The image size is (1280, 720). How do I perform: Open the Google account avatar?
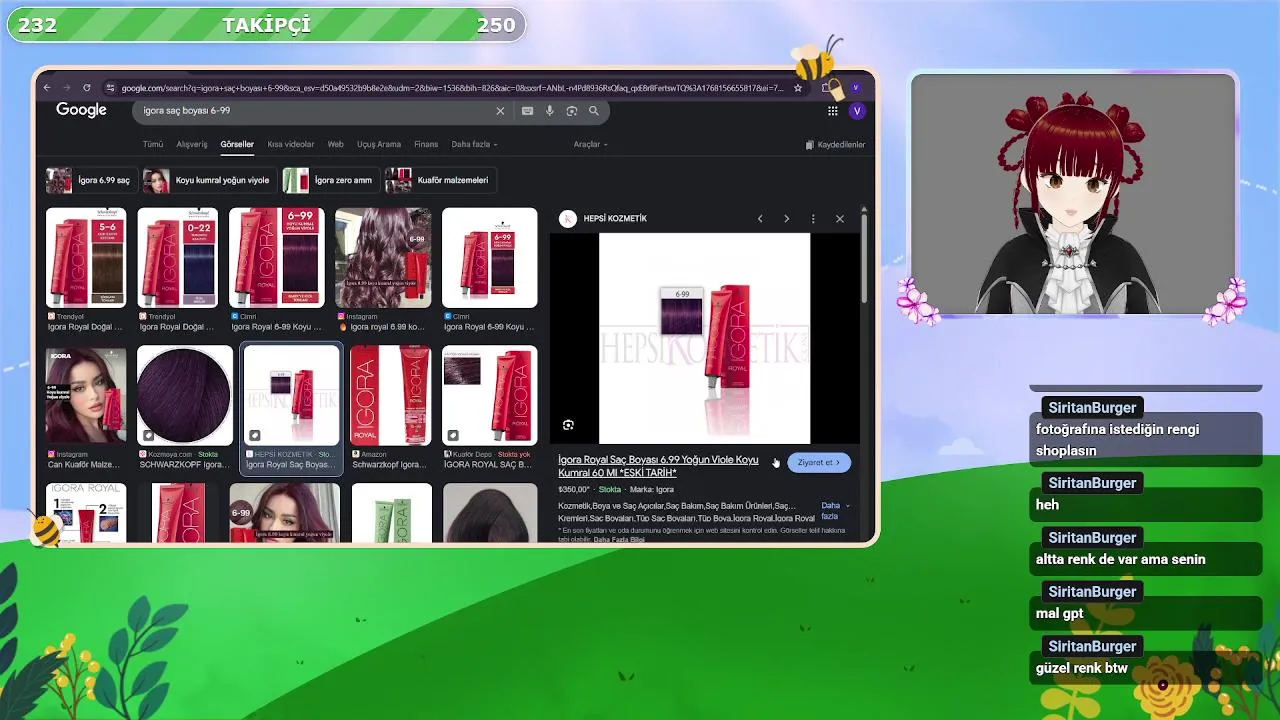[856, 111]
